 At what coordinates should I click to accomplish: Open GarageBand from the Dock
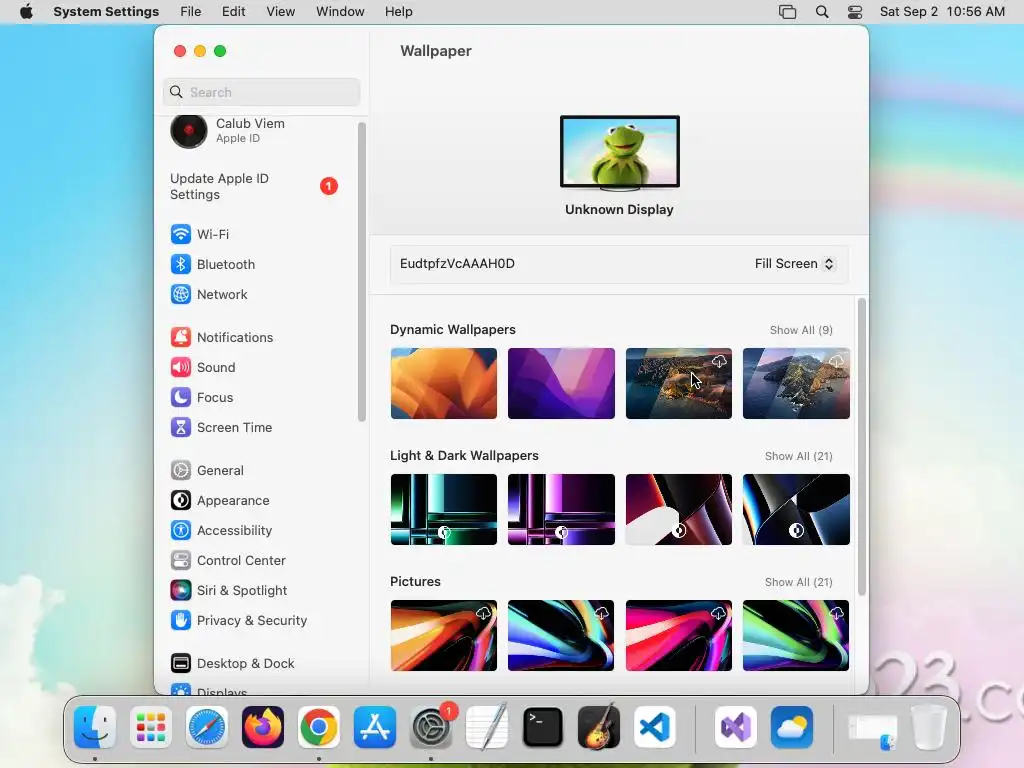599,726
